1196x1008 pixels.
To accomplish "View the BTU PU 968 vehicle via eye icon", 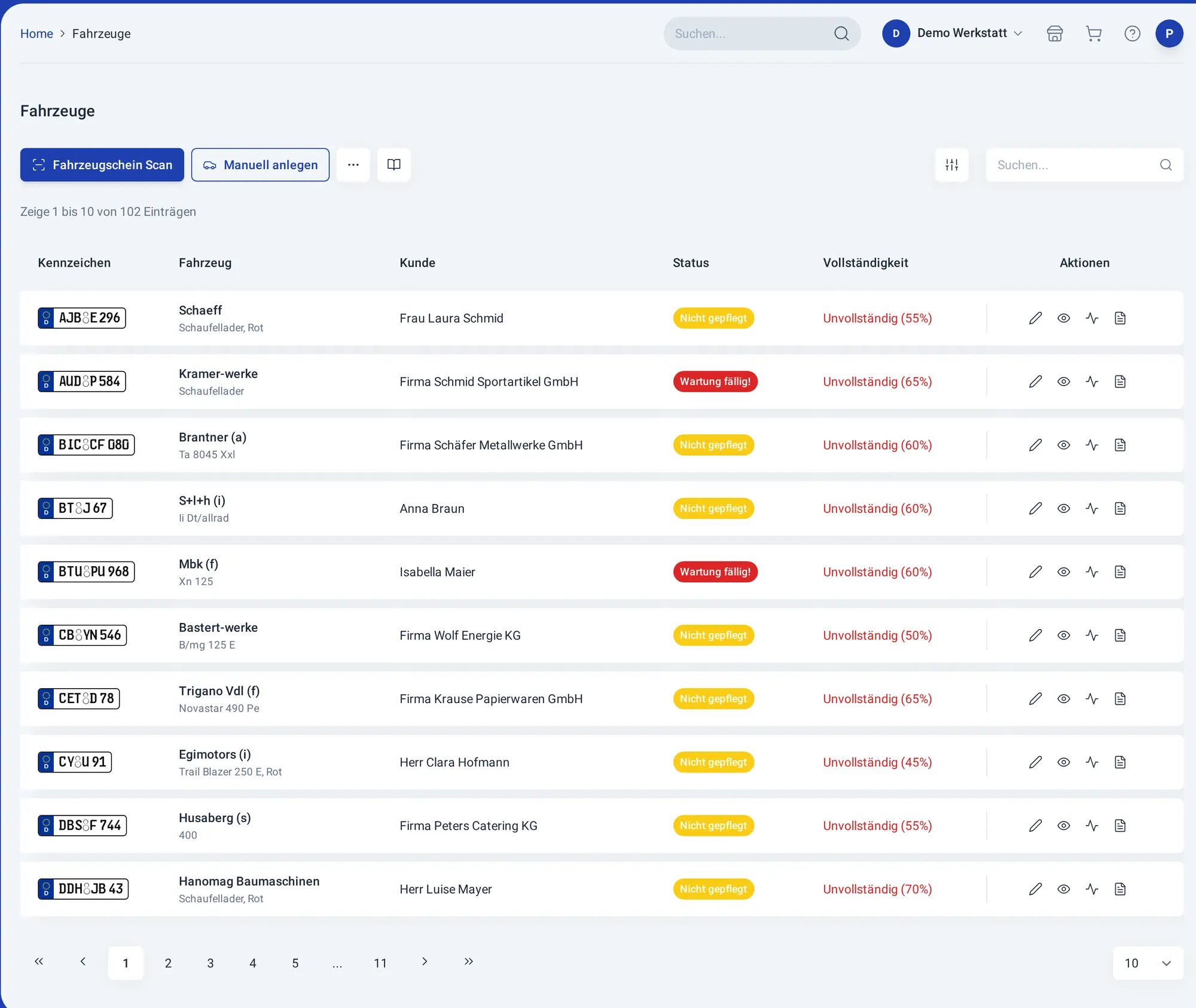I will [x=1064, y=572].
